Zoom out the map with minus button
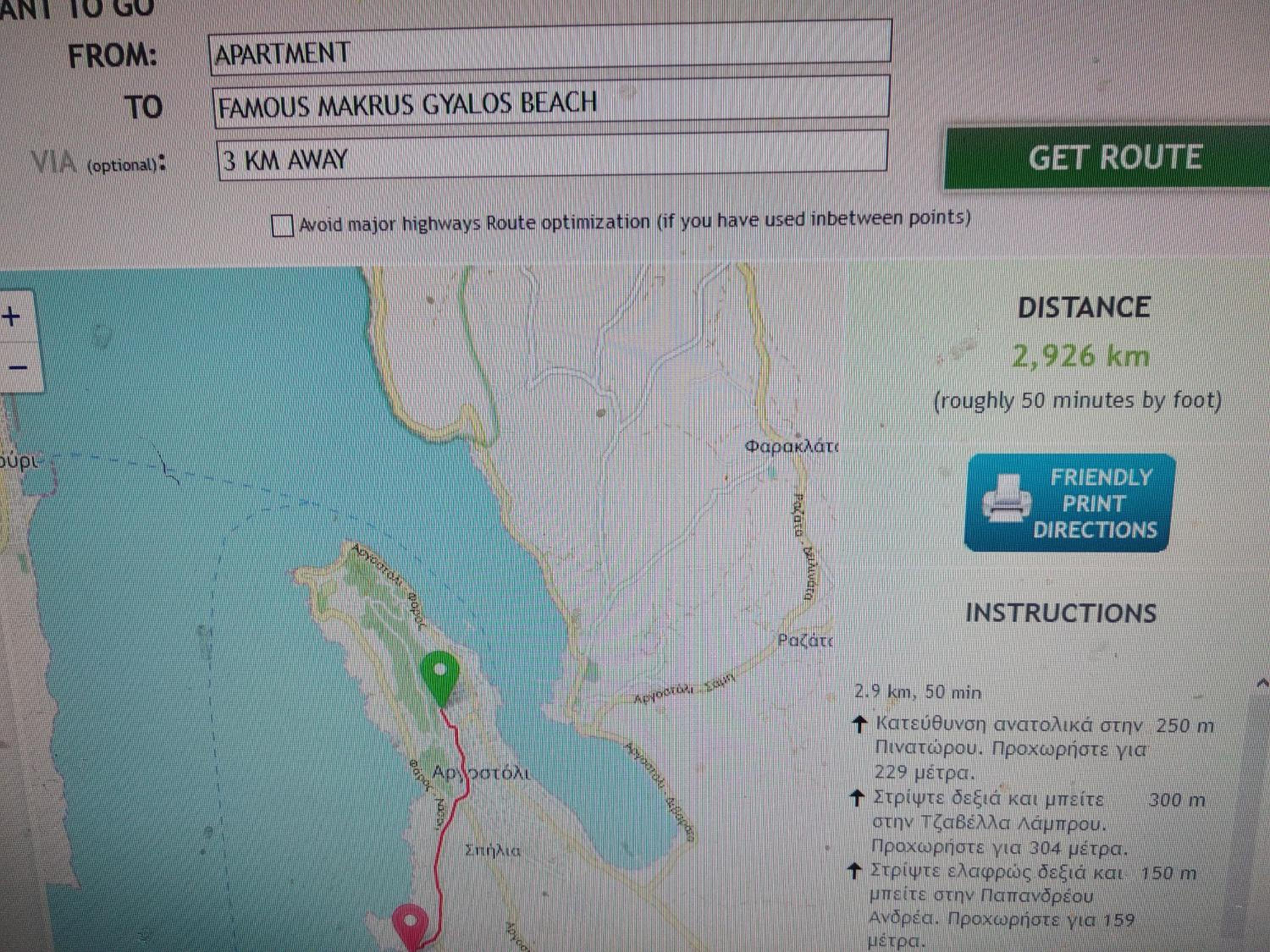Image resolution: width=1270 pixels, height=952 pixels. click(x=17, y=368)
